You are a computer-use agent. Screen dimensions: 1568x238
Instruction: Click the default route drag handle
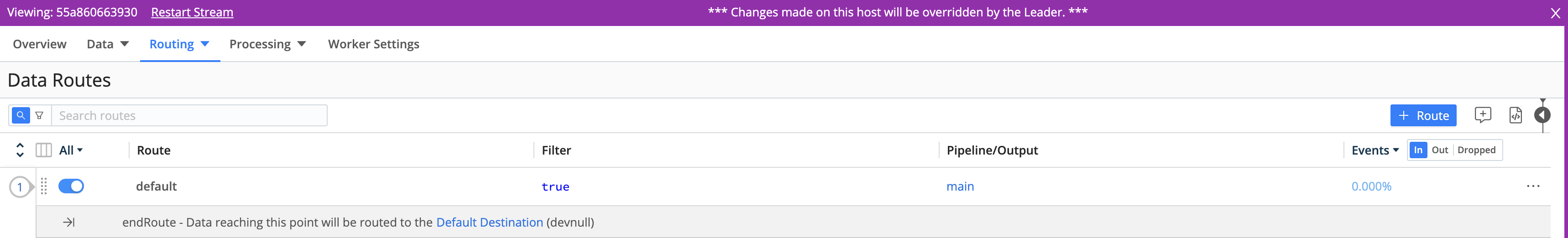[x=44, y=186]
